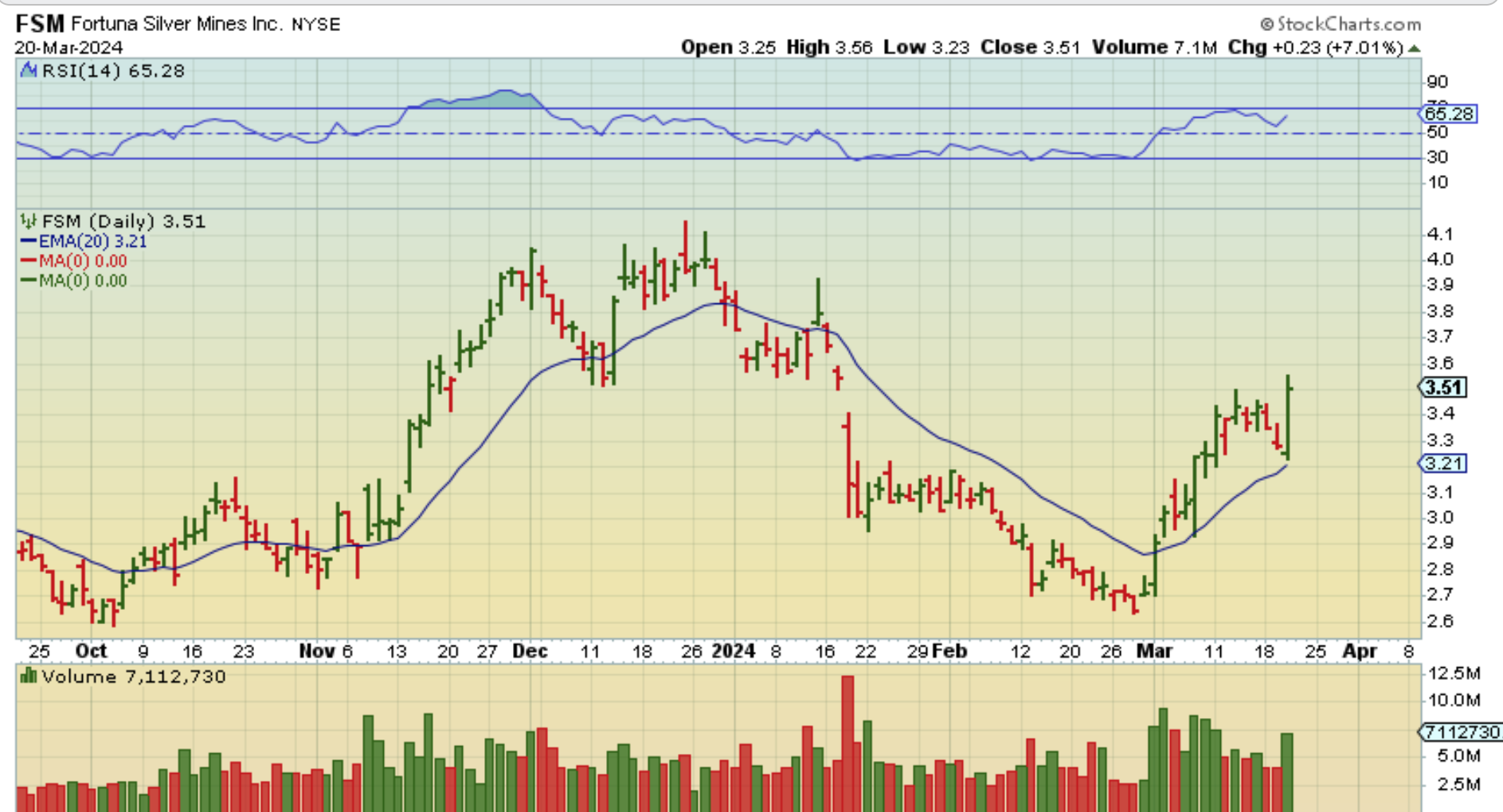Click the 30 level on the RSI axis

coord(1438,158)
